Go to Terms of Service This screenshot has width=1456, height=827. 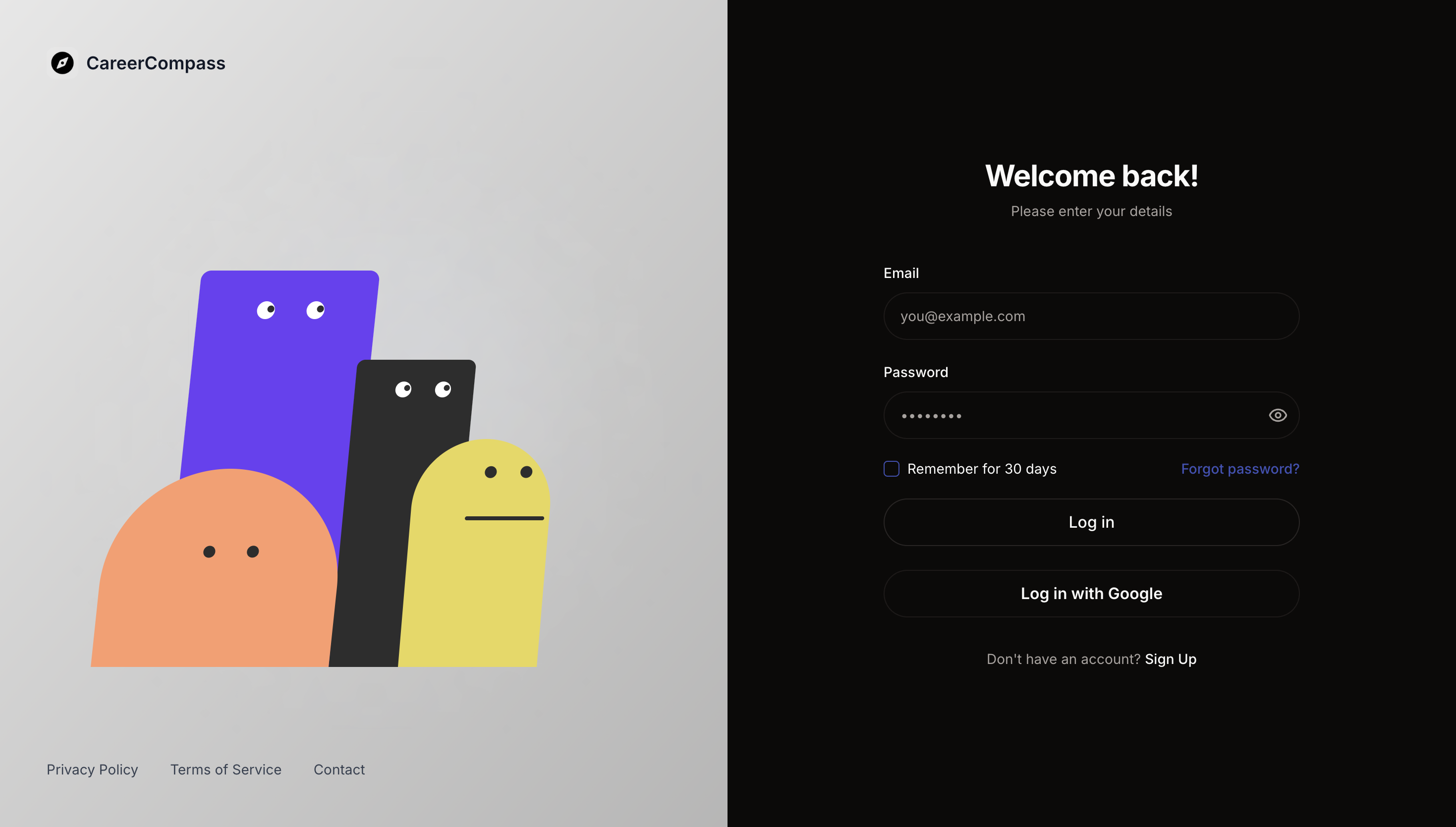point(225,770)
